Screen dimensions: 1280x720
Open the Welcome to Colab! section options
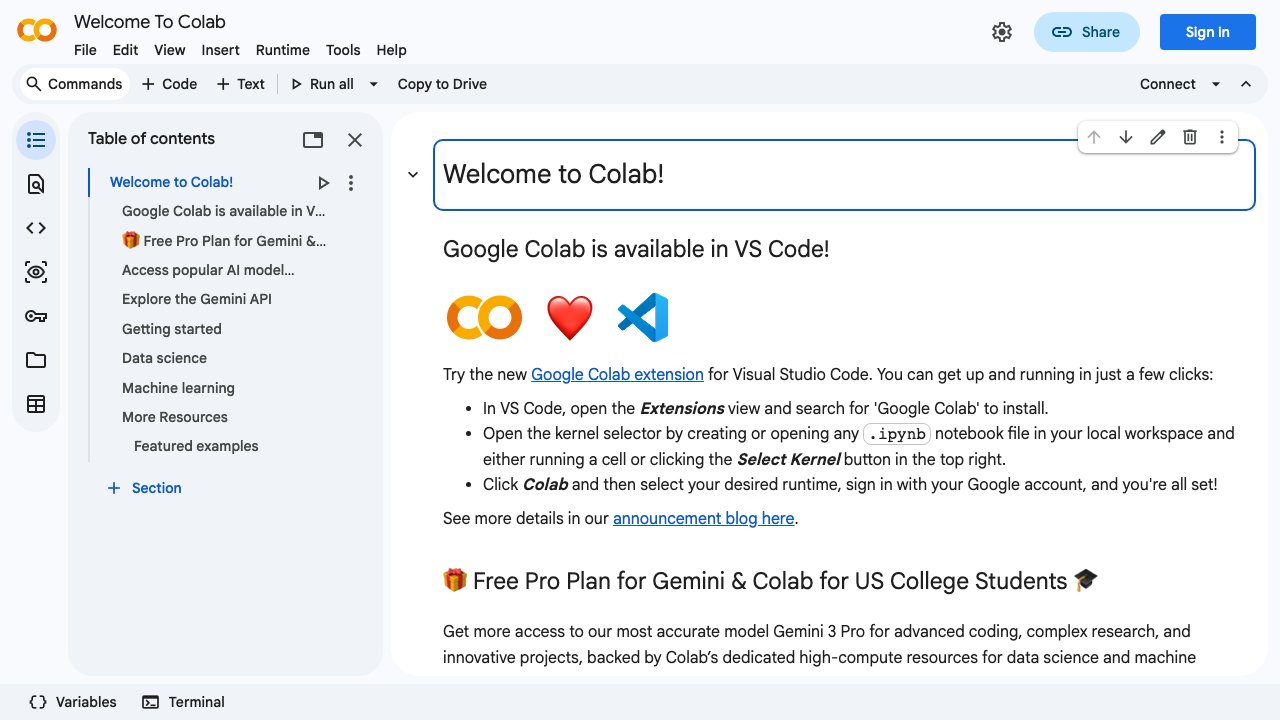[351, 183]
